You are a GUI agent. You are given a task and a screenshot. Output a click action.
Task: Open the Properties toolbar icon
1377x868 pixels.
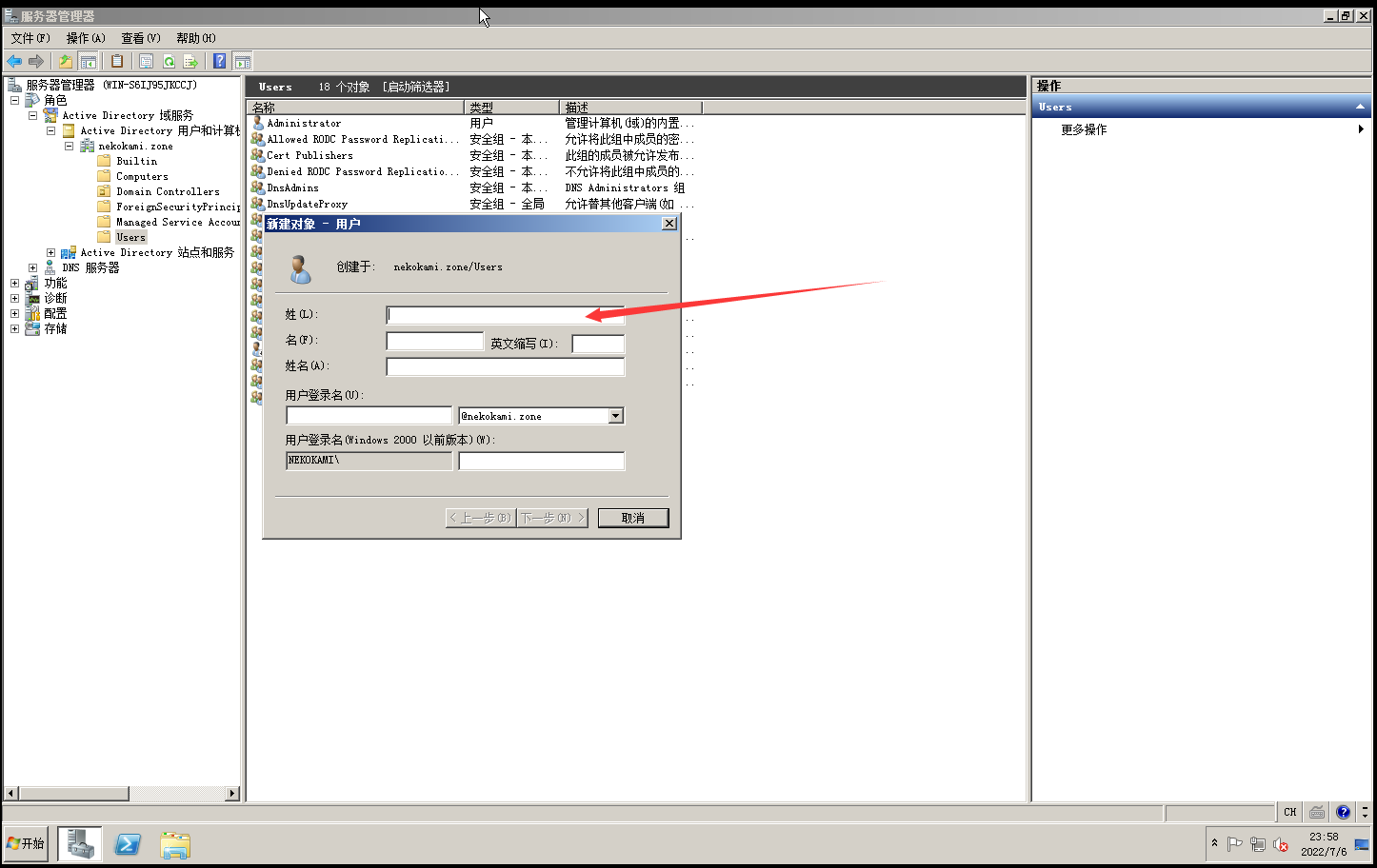coord(146,61)
